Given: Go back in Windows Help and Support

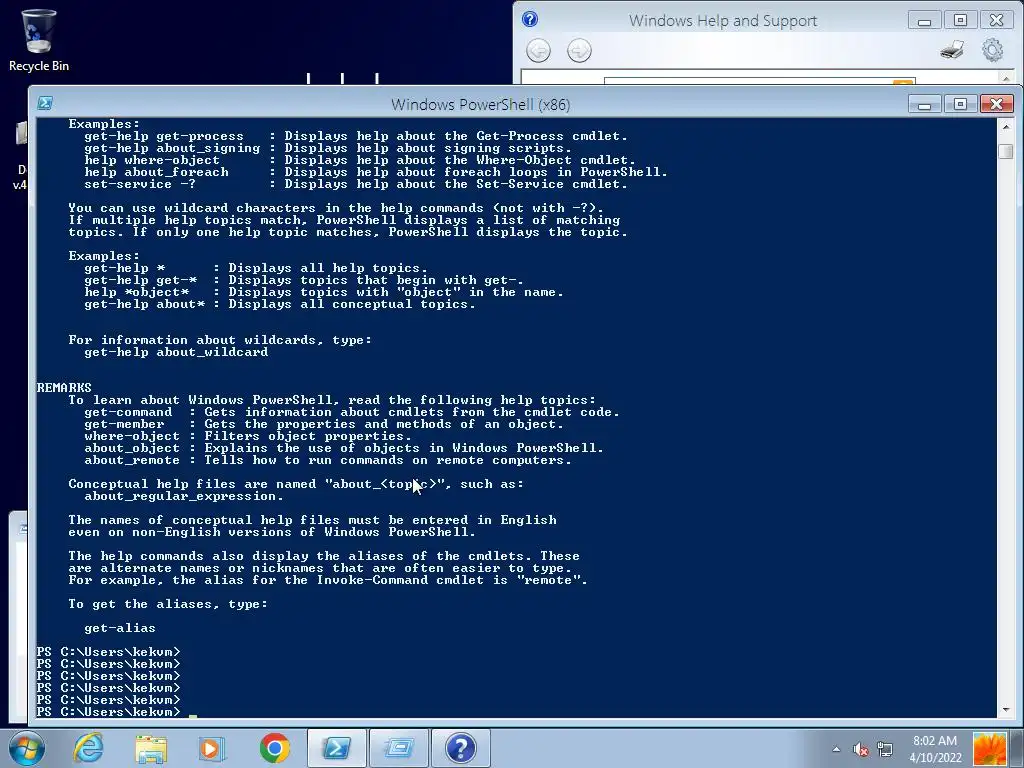Looking at the screenshot, I should coord(538,50).
